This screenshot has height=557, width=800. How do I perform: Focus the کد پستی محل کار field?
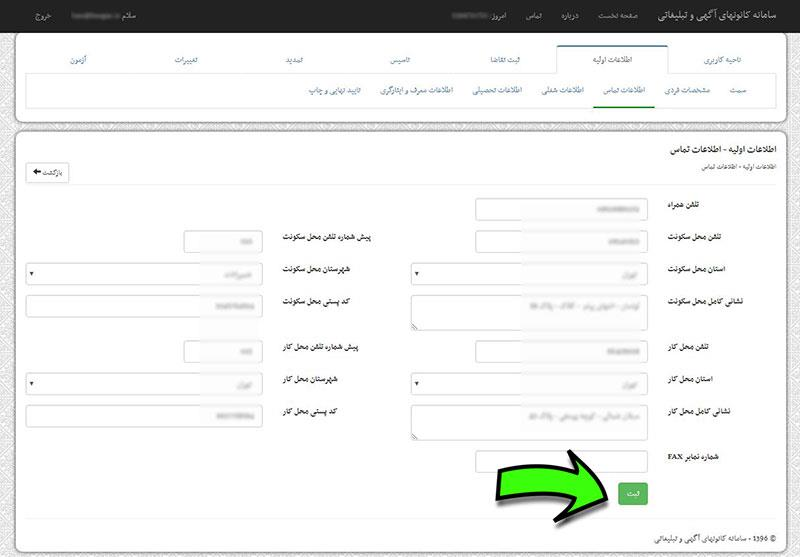pyautogui.click(x=144, y=416)
